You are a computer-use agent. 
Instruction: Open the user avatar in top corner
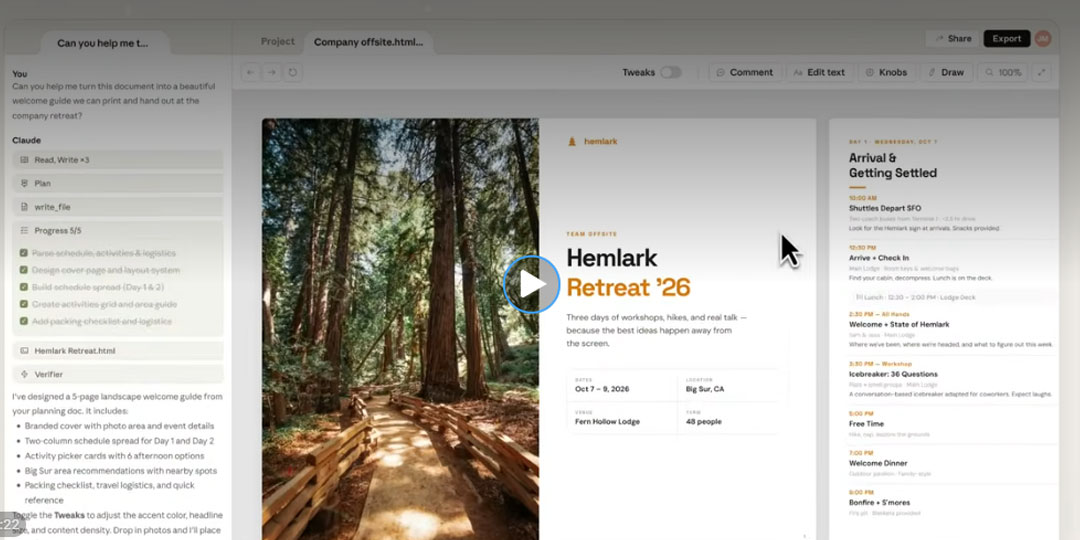tap(1043, 39)
